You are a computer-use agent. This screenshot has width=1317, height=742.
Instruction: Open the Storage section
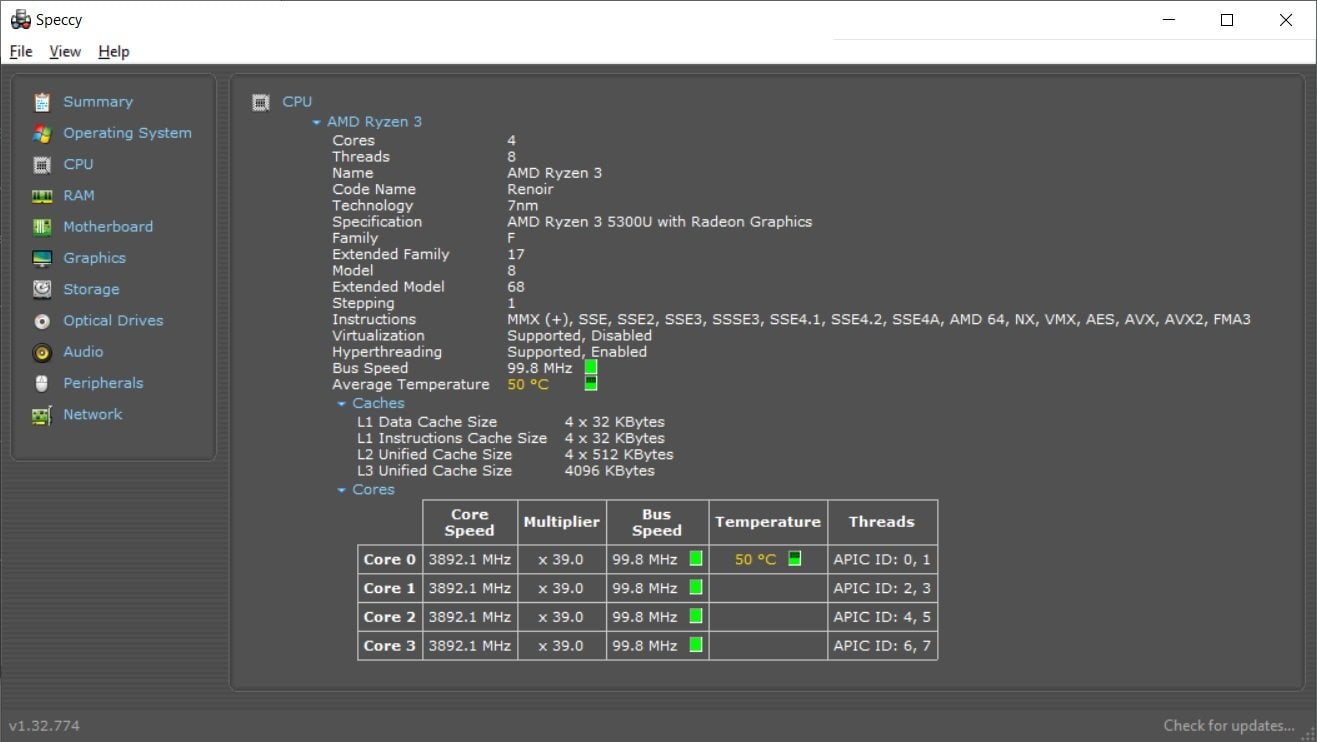[x=91, y=289]
